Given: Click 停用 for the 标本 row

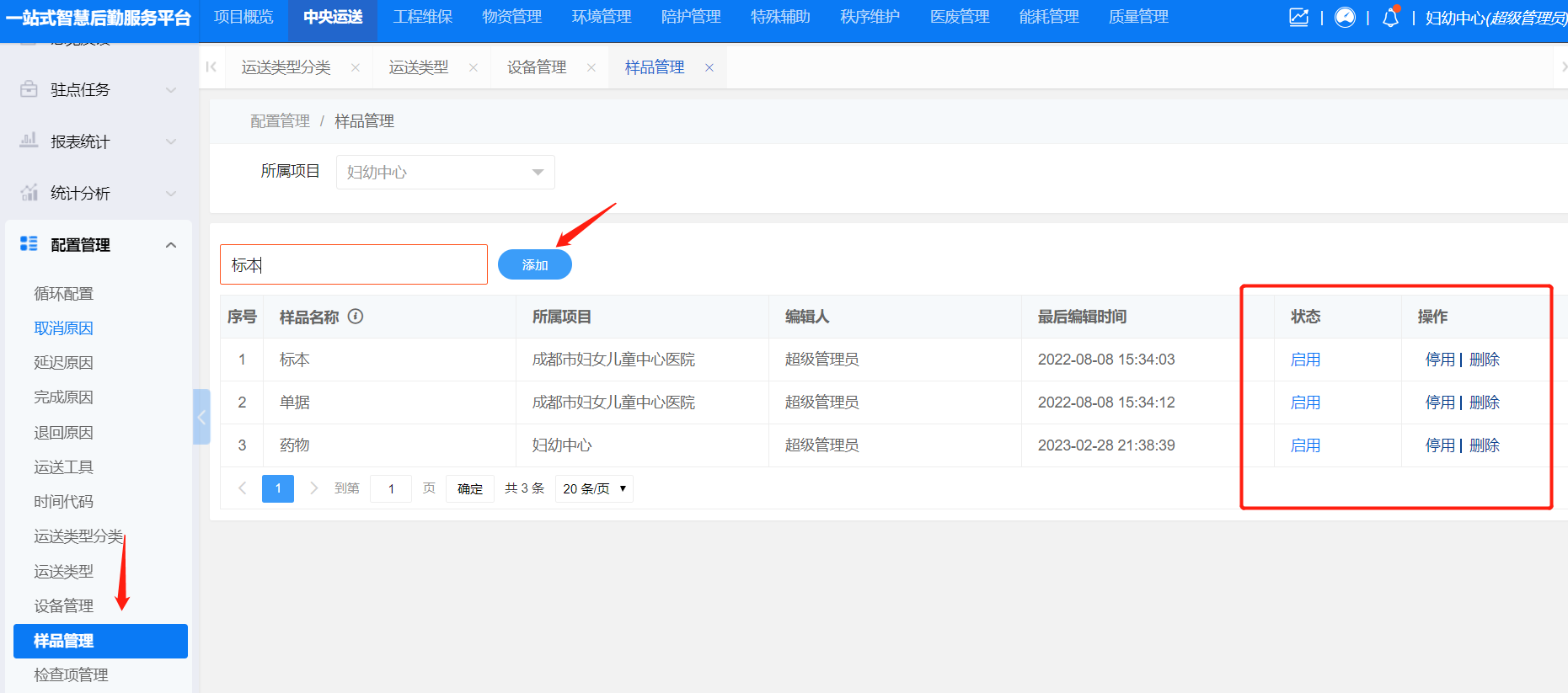Looking at the screenshot, I should 1440,360.
